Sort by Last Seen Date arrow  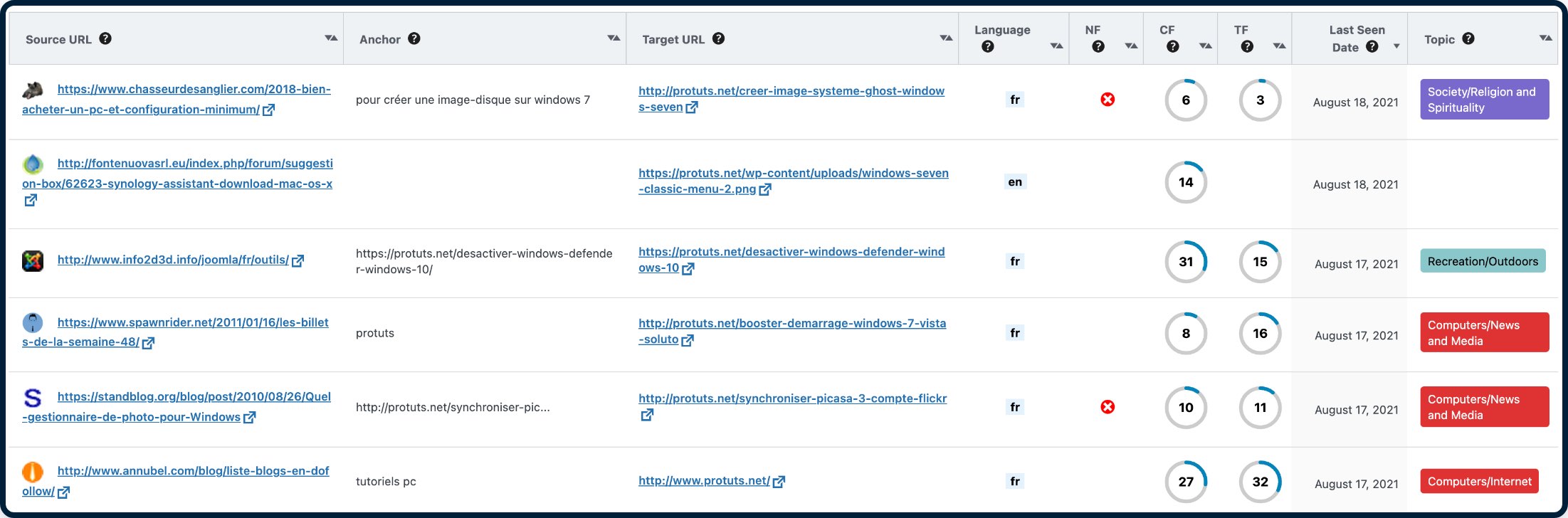click(x=1396, y=47)
